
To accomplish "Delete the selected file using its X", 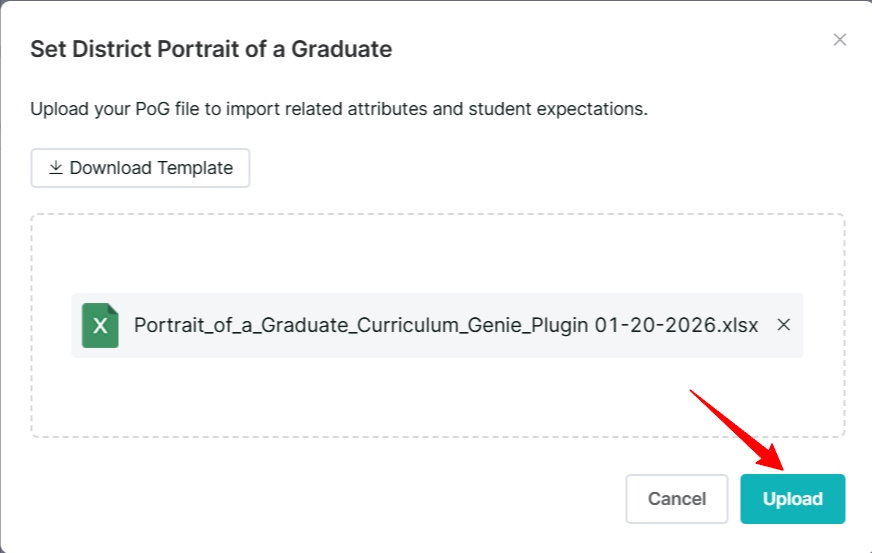I will point(783,324).
